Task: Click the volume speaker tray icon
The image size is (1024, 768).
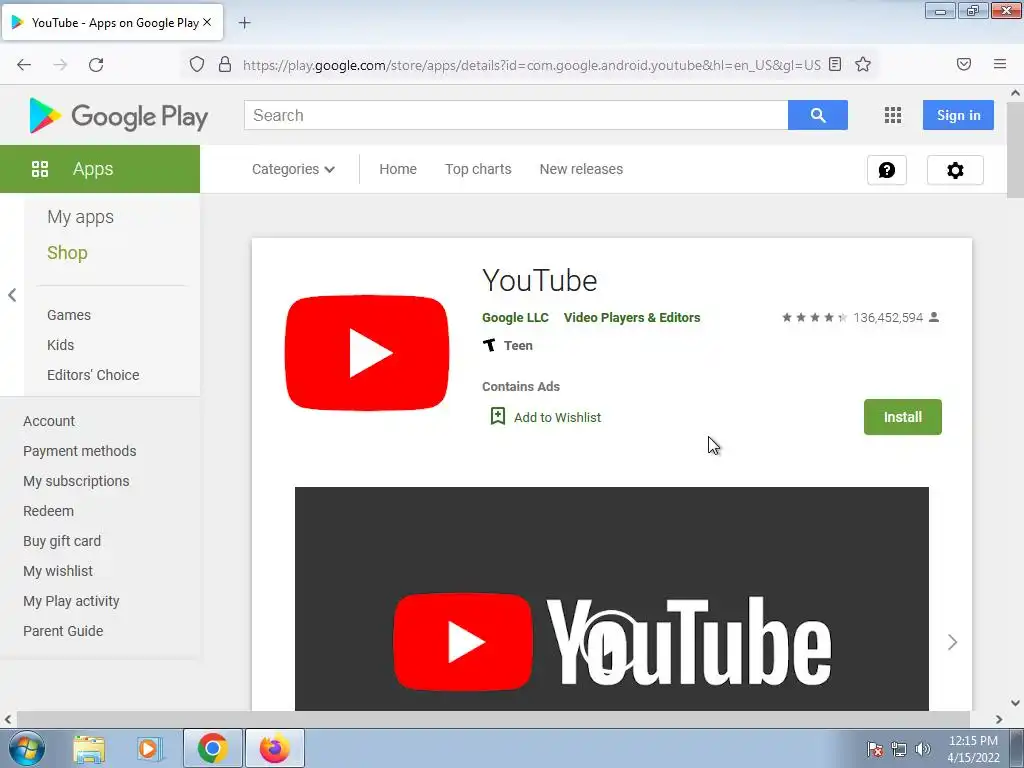Action: click(x=923, y=749)
